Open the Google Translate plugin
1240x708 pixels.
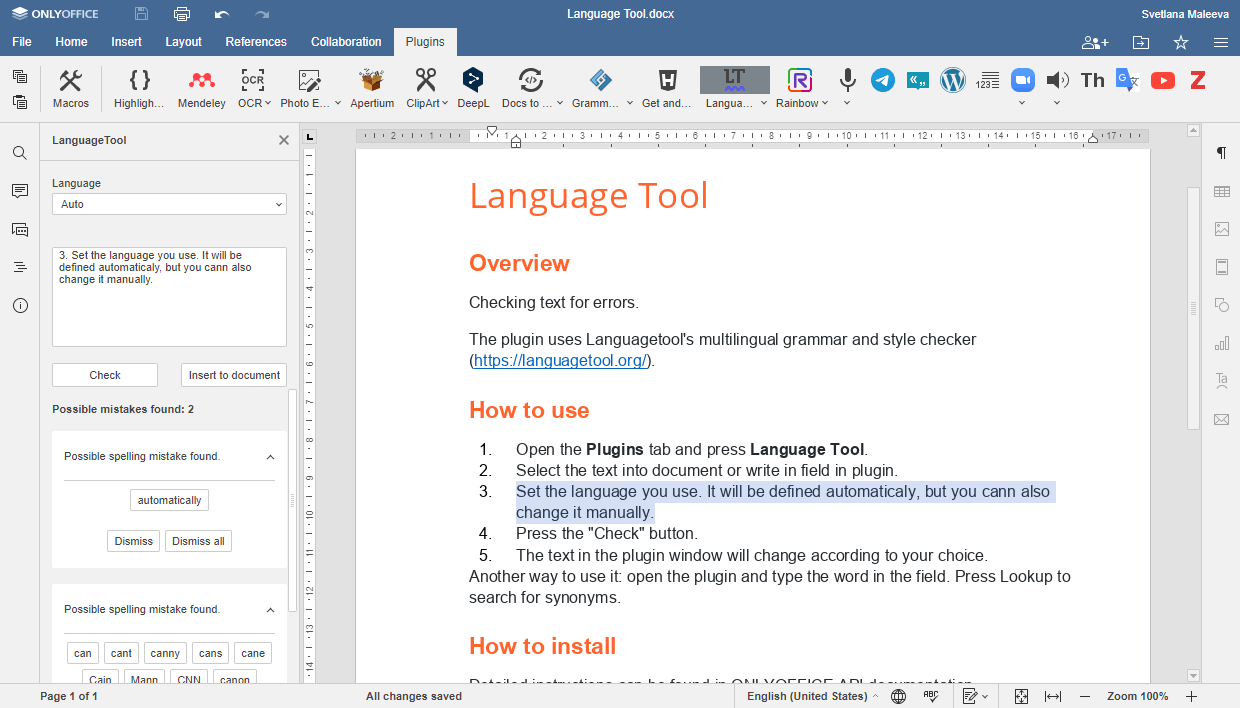[1128, 80]
